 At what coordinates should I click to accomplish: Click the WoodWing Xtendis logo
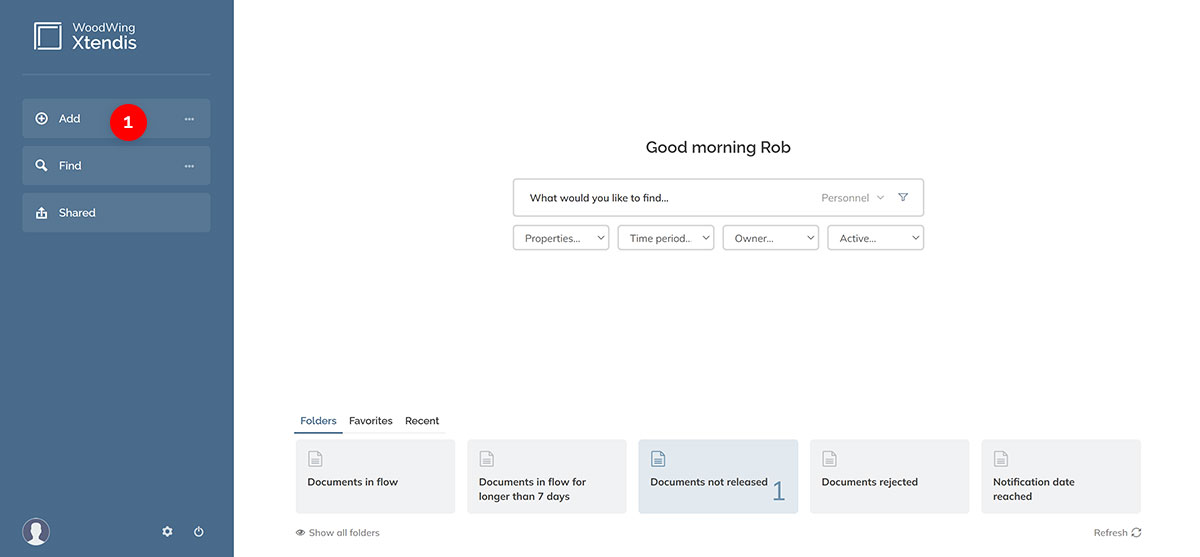[x=85, y=36]
